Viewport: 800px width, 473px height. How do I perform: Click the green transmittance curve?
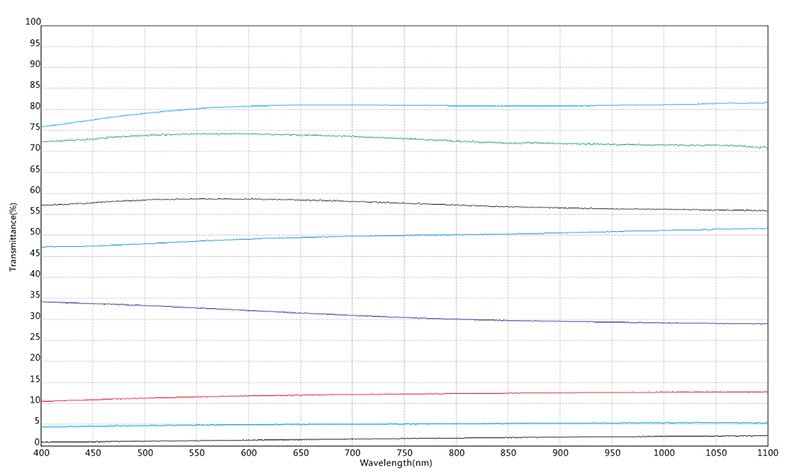click(x=400, y=137)
